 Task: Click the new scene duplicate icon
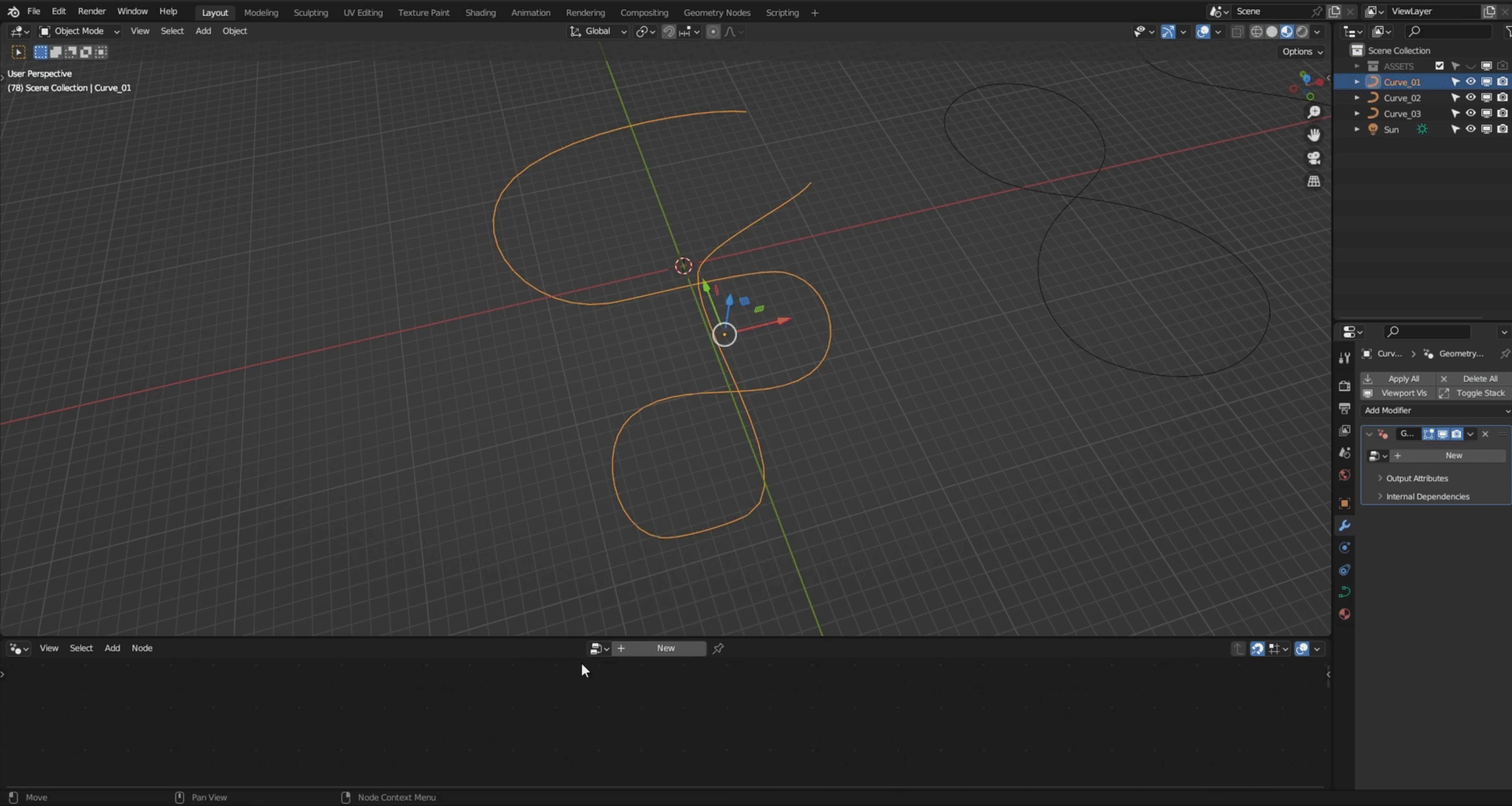pos(1334,12)
